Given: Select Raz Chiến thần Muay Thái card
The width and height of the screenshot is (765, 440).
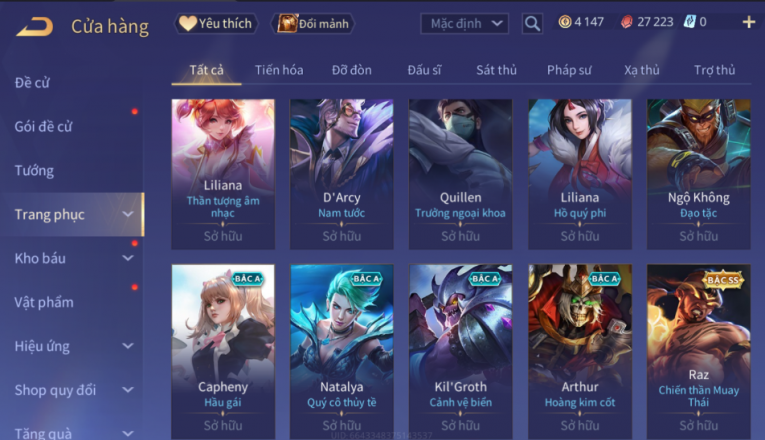Looking at the screenshot, I should [x=699, y=352].
